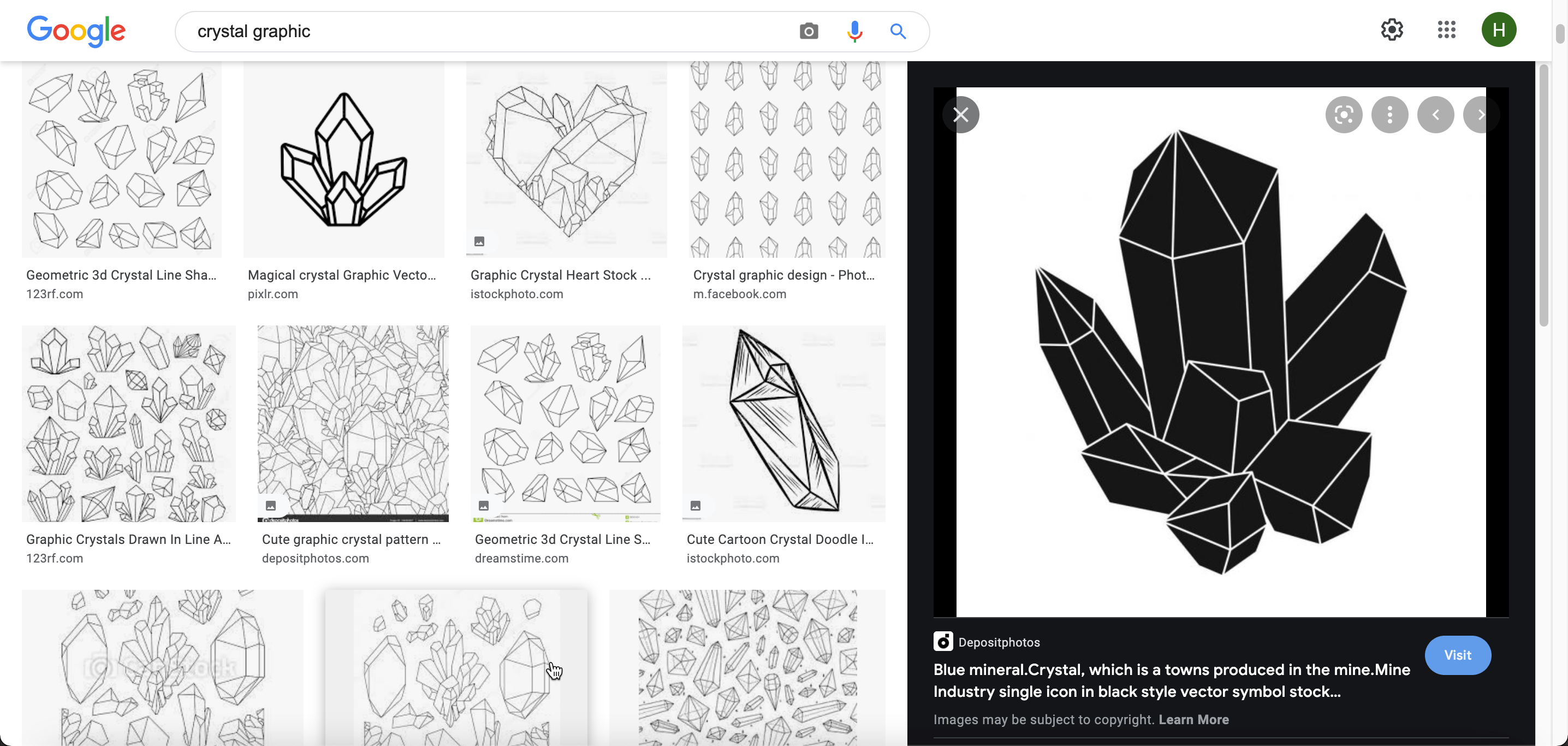Open the settings gear icon
Screen dimensions: 1568x746
click(x=1392, y=30)
